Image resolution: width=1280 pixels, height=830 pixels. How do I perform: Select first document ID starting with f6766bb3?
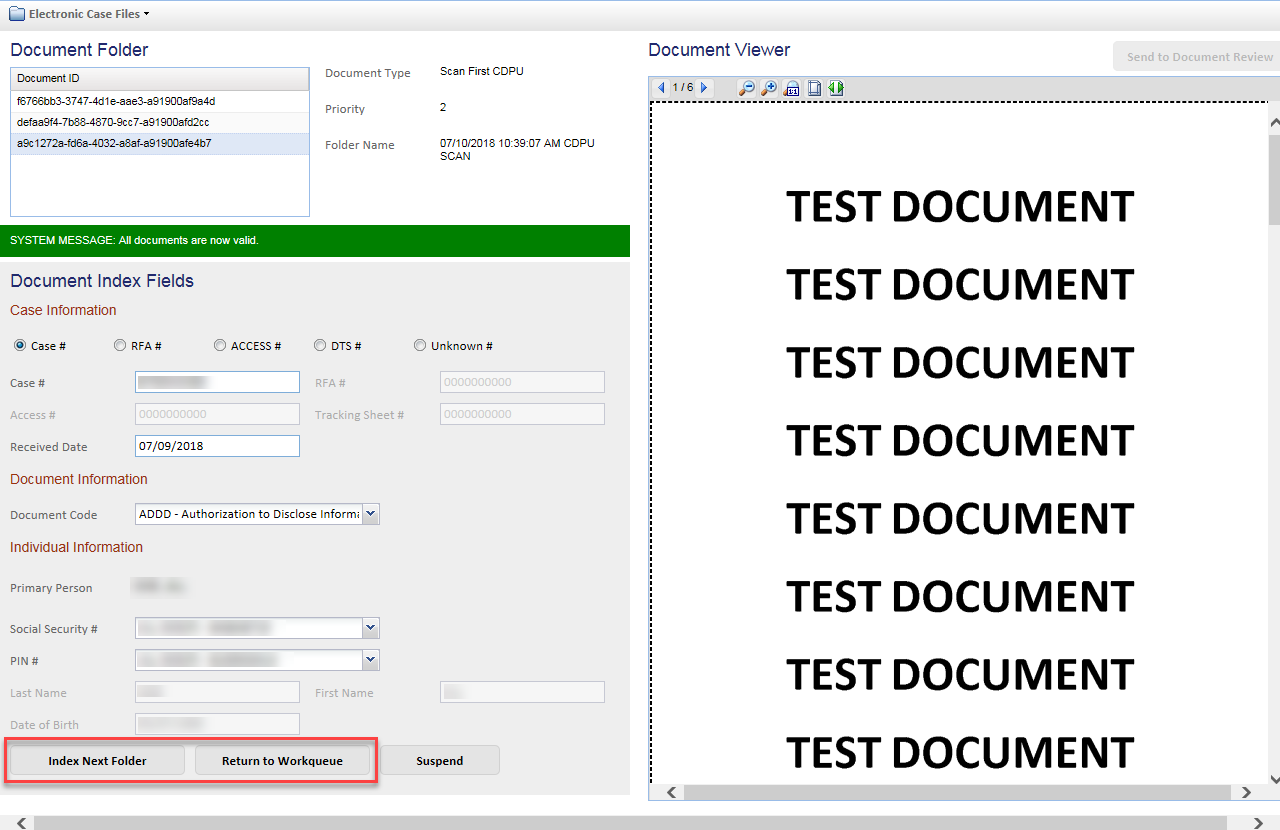coord(116,101)
